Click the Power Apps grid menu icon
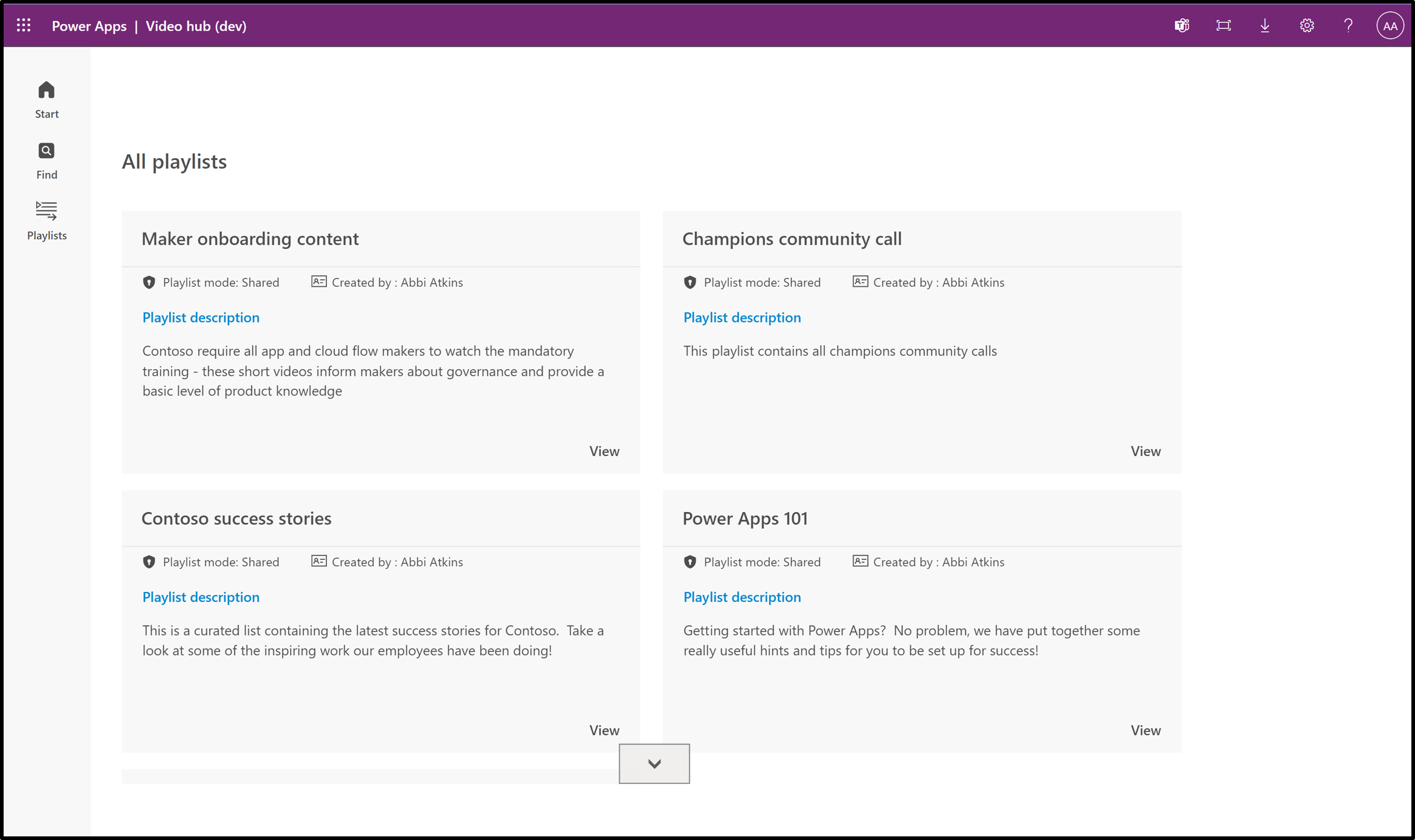The width and height of the screenshot is (1415, 840). (23, 25)
